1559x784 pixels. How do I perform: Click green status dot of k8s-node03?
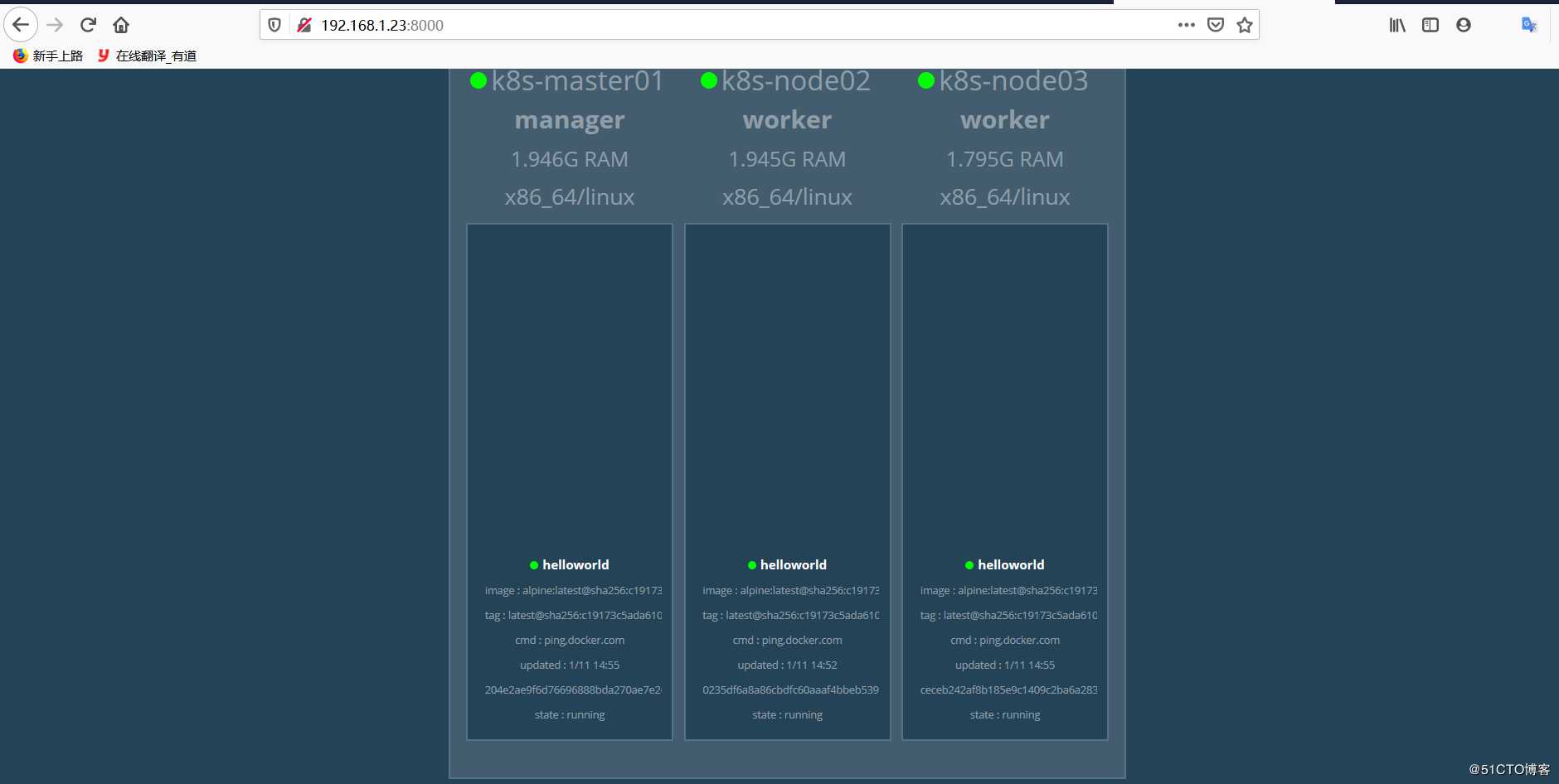pos(926,80)
